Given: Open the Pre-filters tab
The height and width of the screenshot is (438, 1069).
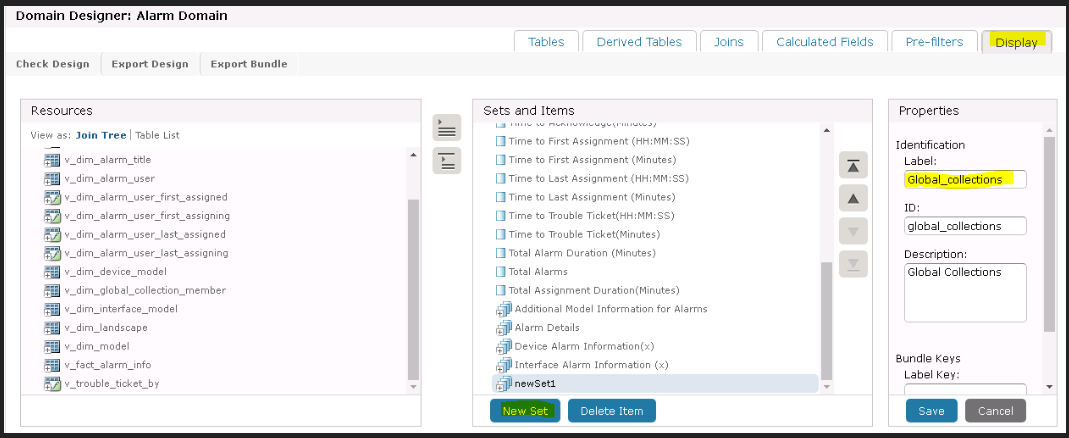Looking at the screenshot, I should 934,42.
